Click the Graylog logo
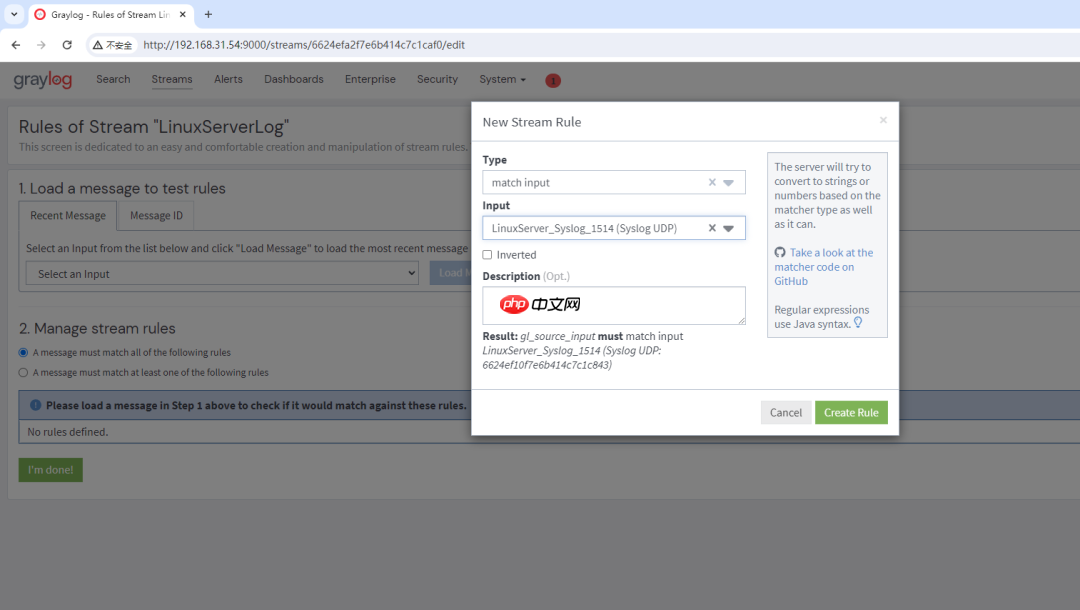 (x=43, y=80)
